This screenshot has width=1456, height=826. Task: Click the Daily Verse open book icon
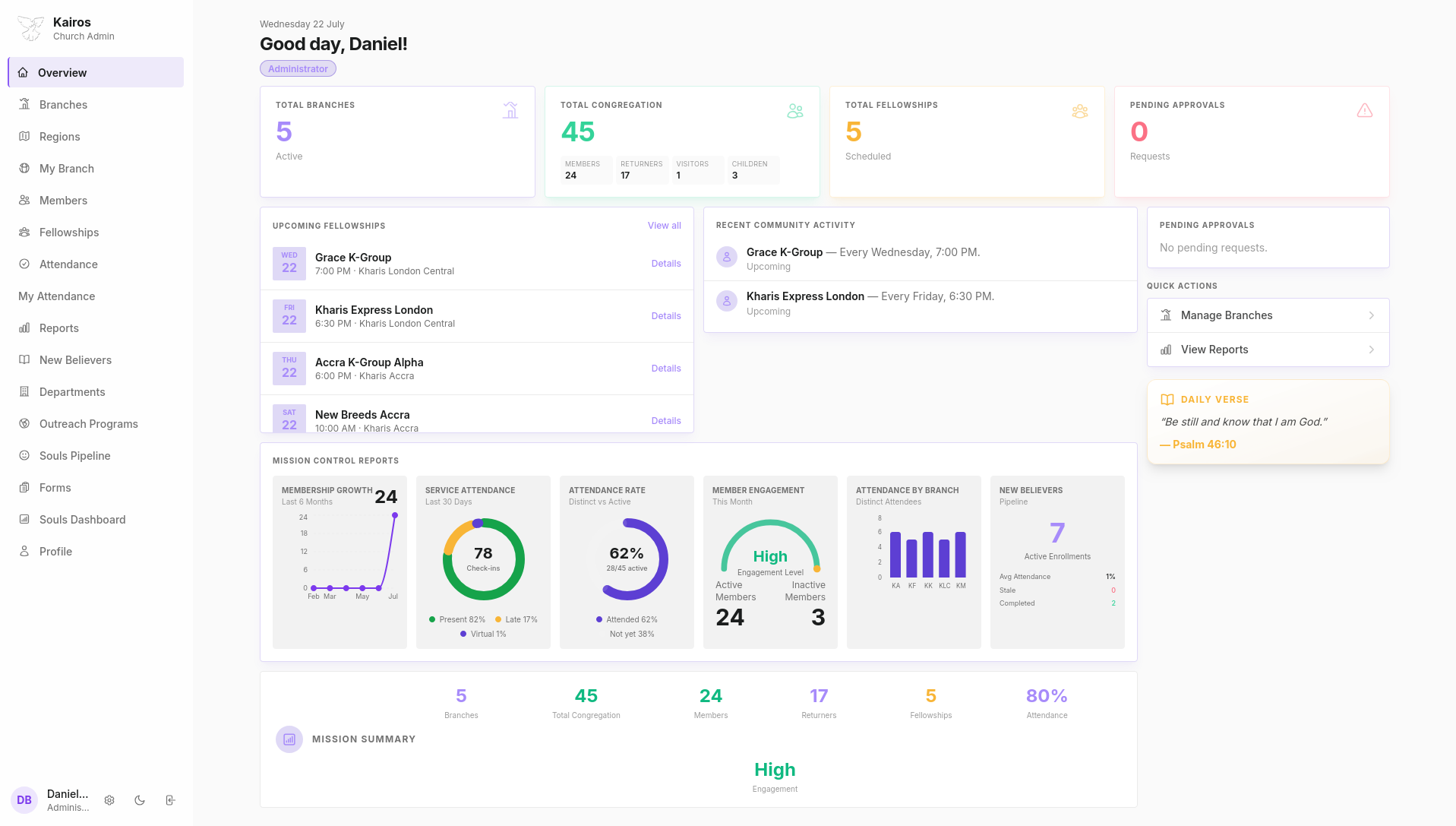tap(1167, 400)
